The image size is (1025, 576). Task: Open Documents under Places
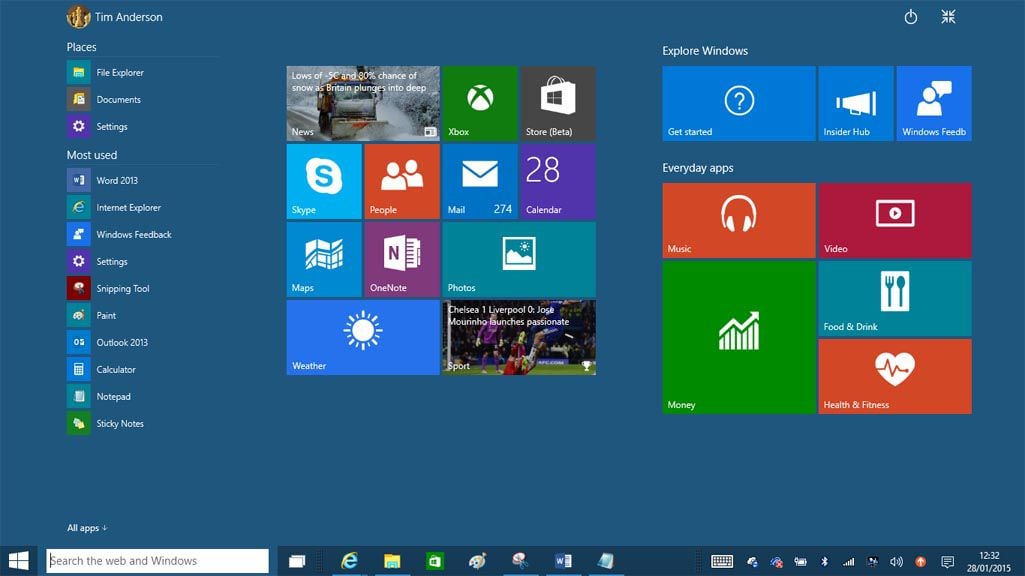coord(141,99)
